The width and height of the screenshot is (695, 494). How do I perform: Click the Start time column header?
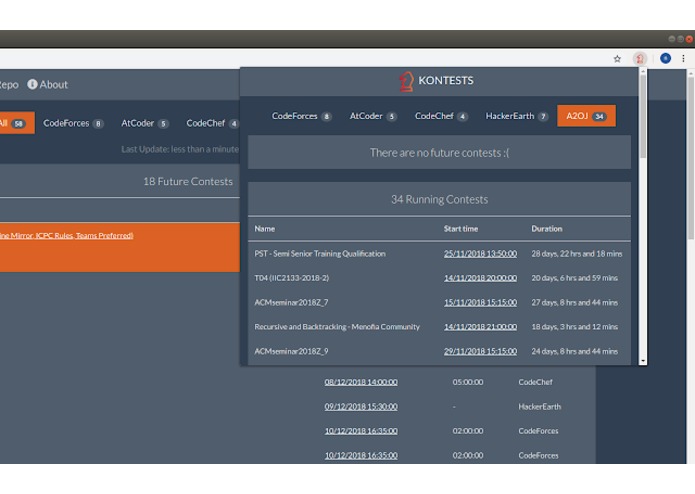point(461,229)
